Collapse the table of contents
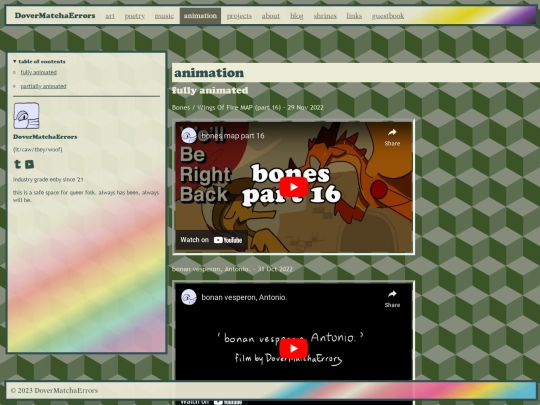The height and width of the screenshot is (405, 540). coord(39,61)
